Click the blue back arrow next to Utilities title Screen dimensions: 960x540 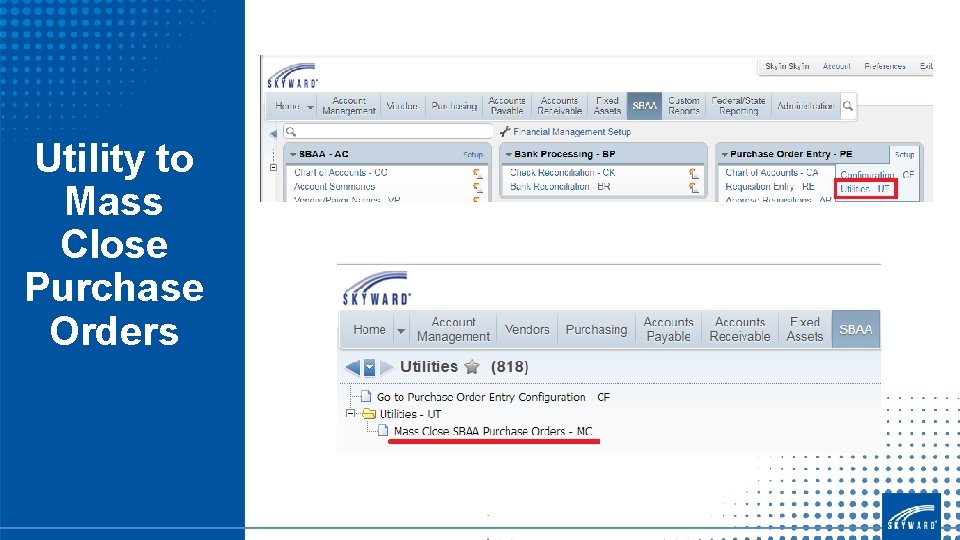[x=353, y=367]
